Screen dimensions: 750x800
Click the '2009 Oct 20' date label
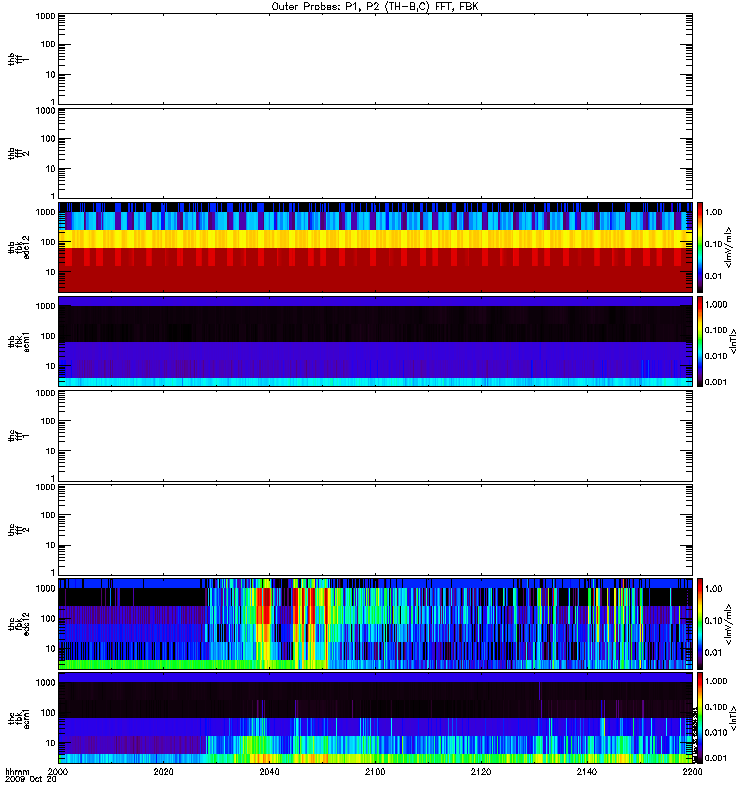pos(30,779)
